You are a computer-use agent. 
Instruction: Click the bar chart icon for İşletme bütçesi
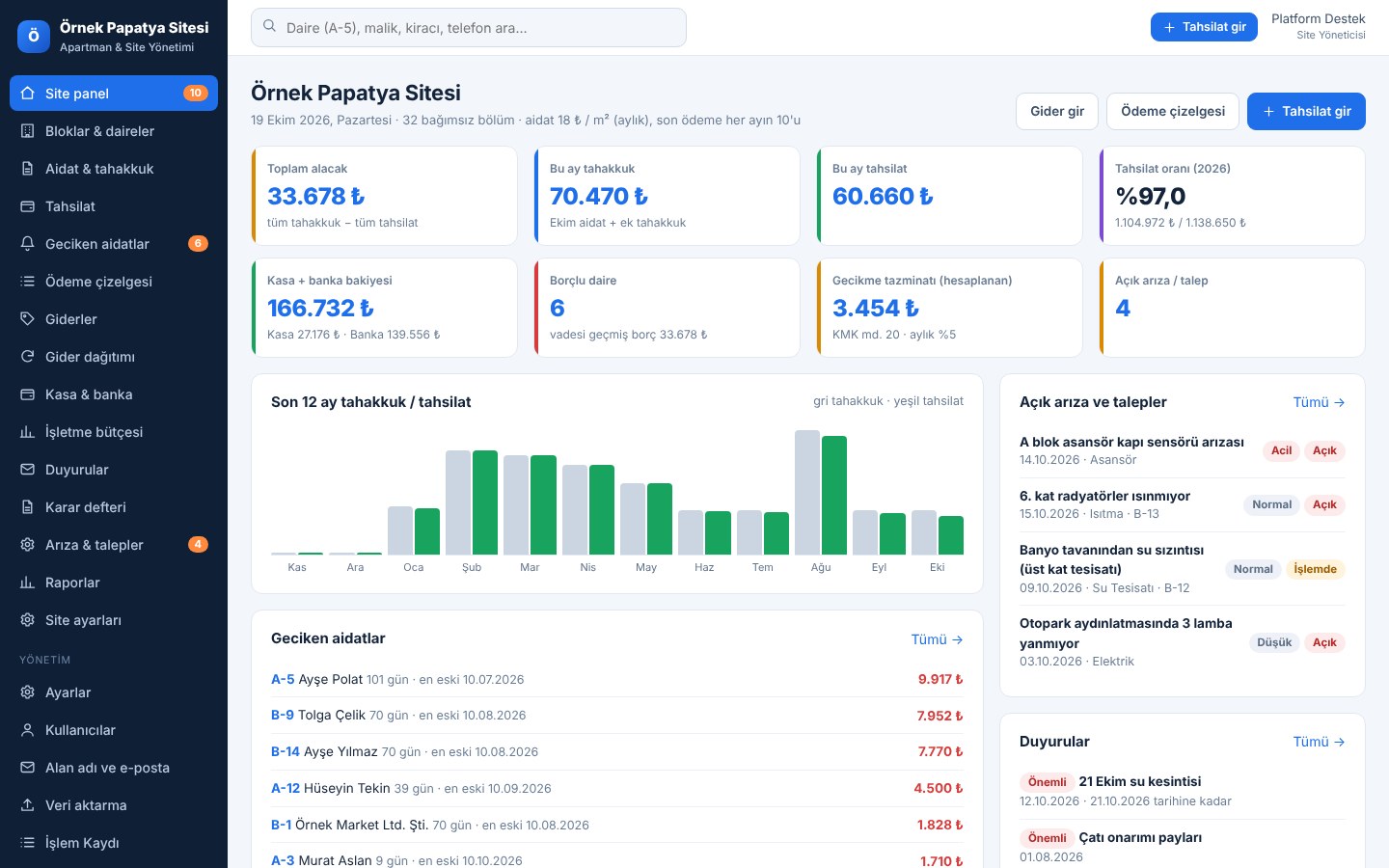(27, 432)
